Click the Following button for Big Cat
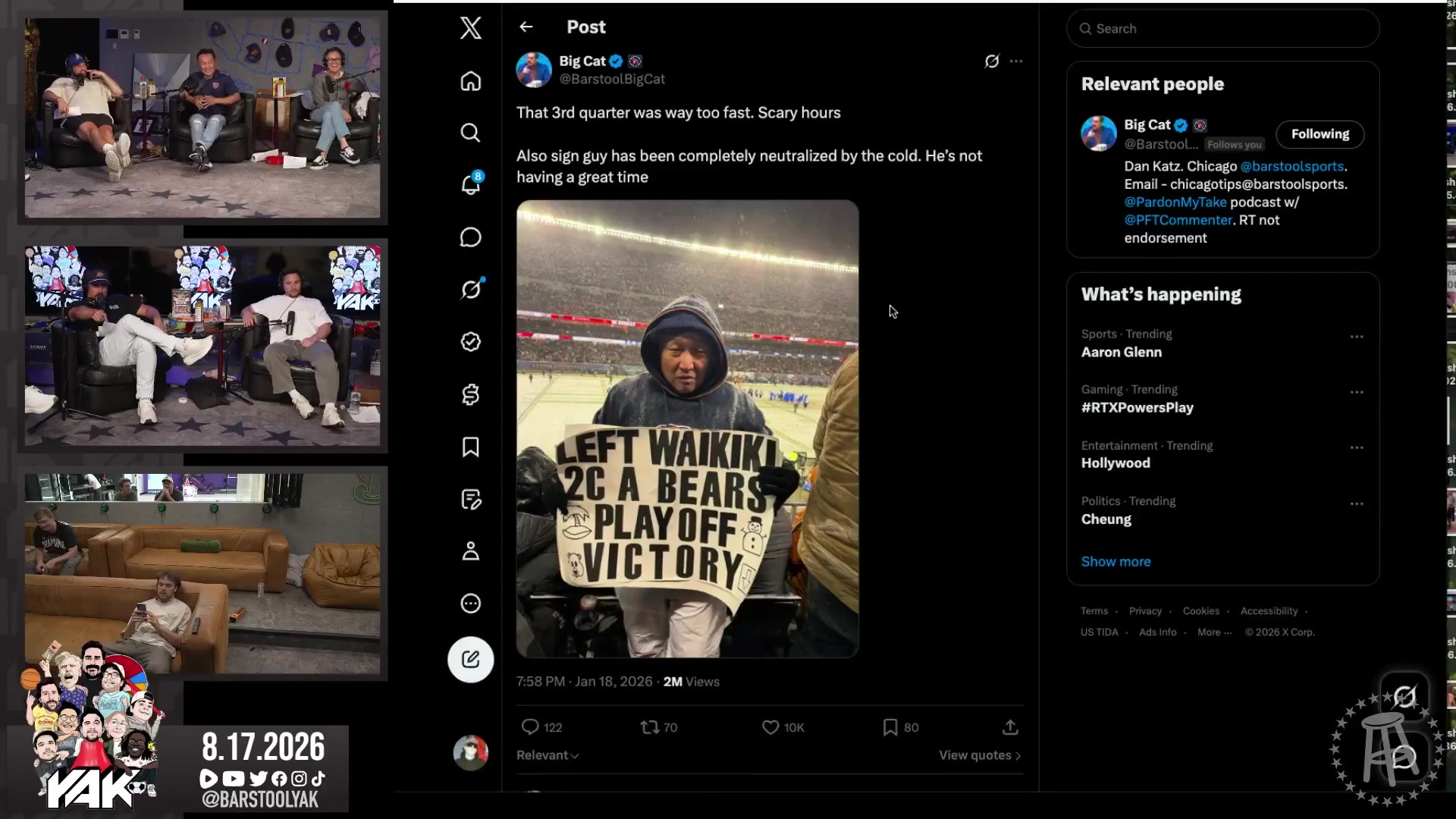1456x819 pixels. (x=1319, y=134)
